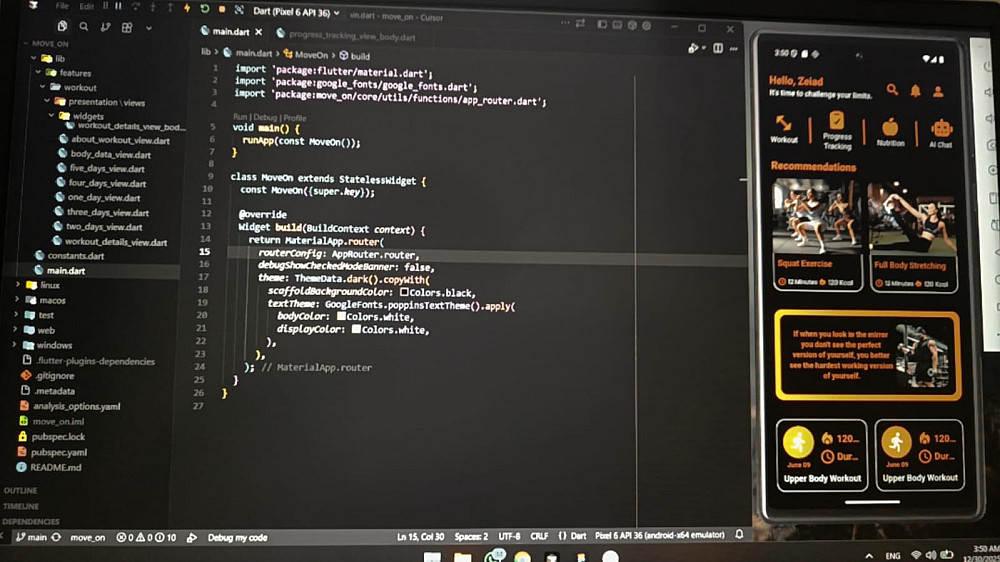Click the Colors.black color swatch
This screenshot has height=562, width=1000.
tap(404, 292)
